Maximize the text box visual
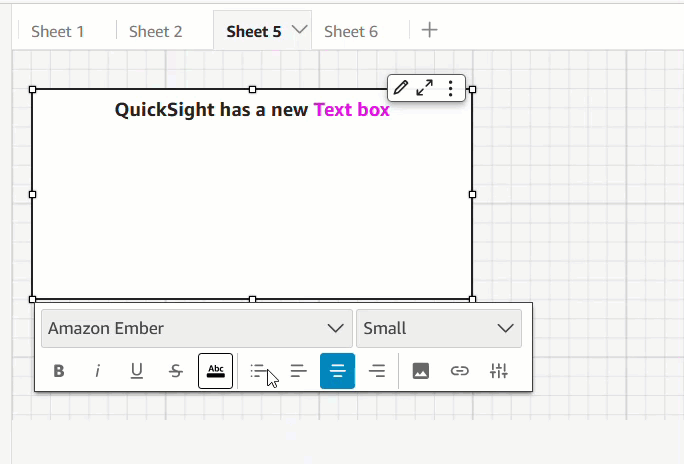Image resolution: width=684 pixels, height=464 pixels. pyautogui.click(x=424, y=88)
